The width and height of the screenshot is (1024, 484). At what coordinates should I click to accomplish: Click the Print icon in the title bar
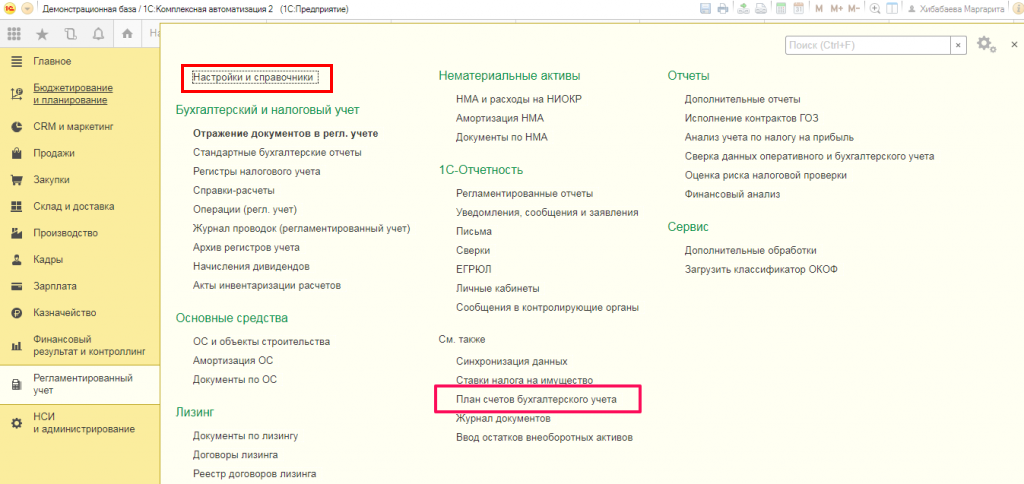722,9
